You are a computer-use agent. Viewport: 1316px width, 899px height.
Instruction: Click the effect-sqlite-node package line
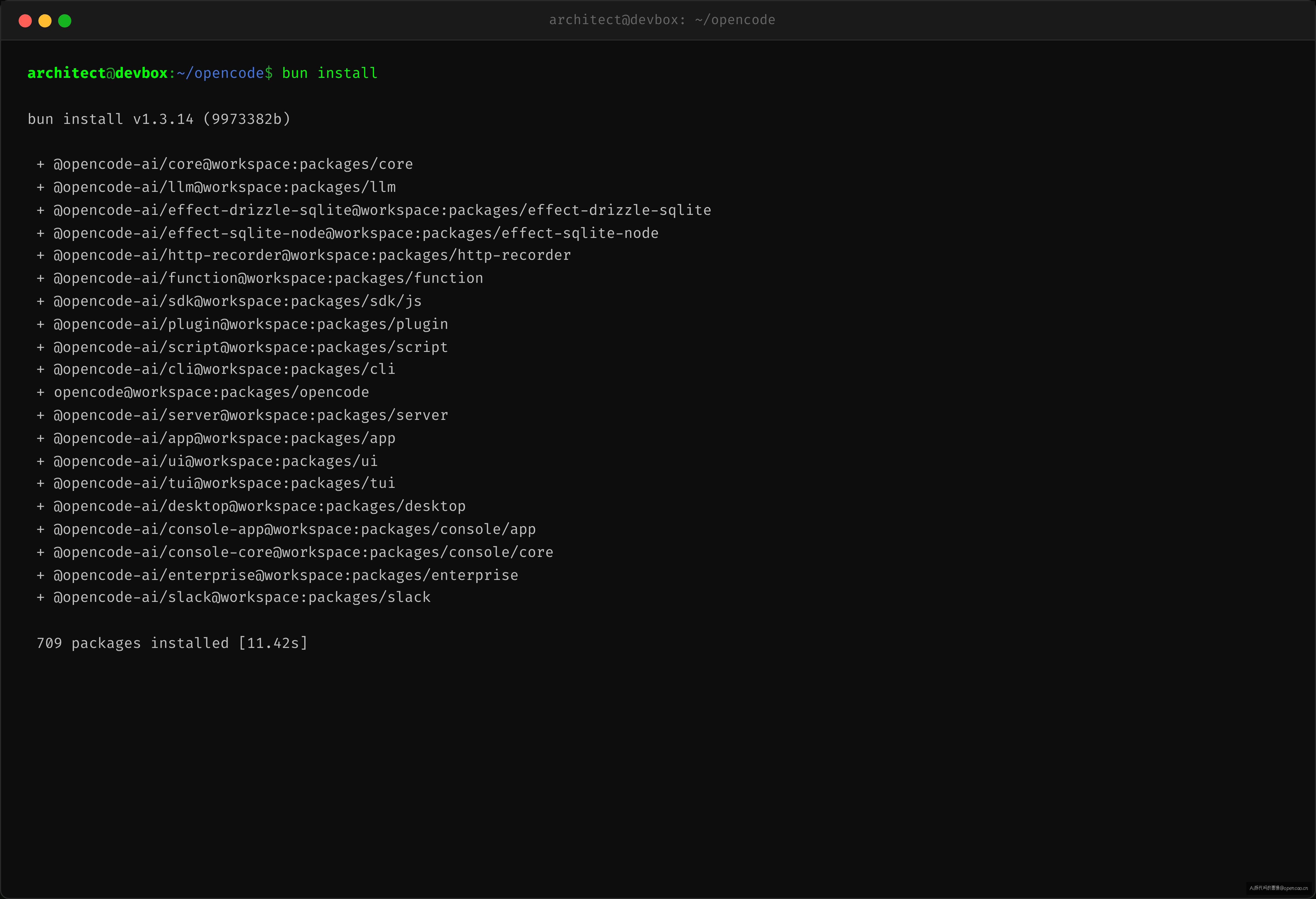pyautogui.click(x=348, y=233)
